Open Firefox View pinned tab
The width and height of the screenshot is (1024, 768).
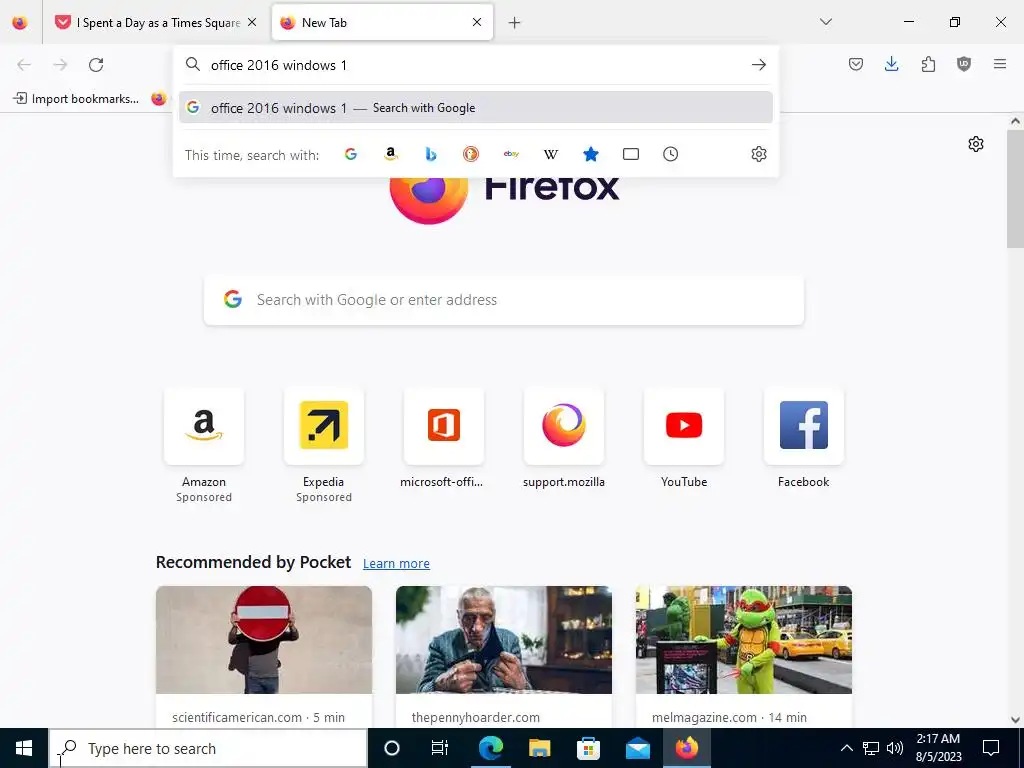pos(20,23)
